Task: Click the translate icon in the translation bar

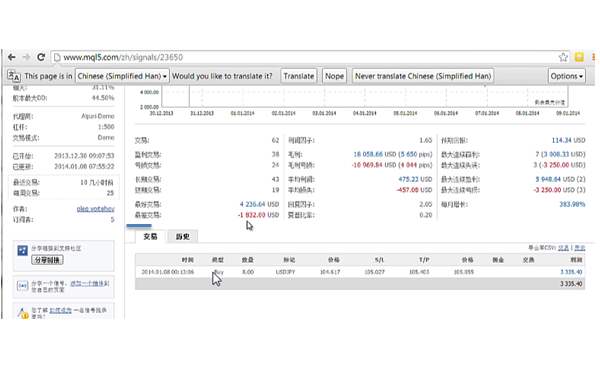Action: point(14,76)
